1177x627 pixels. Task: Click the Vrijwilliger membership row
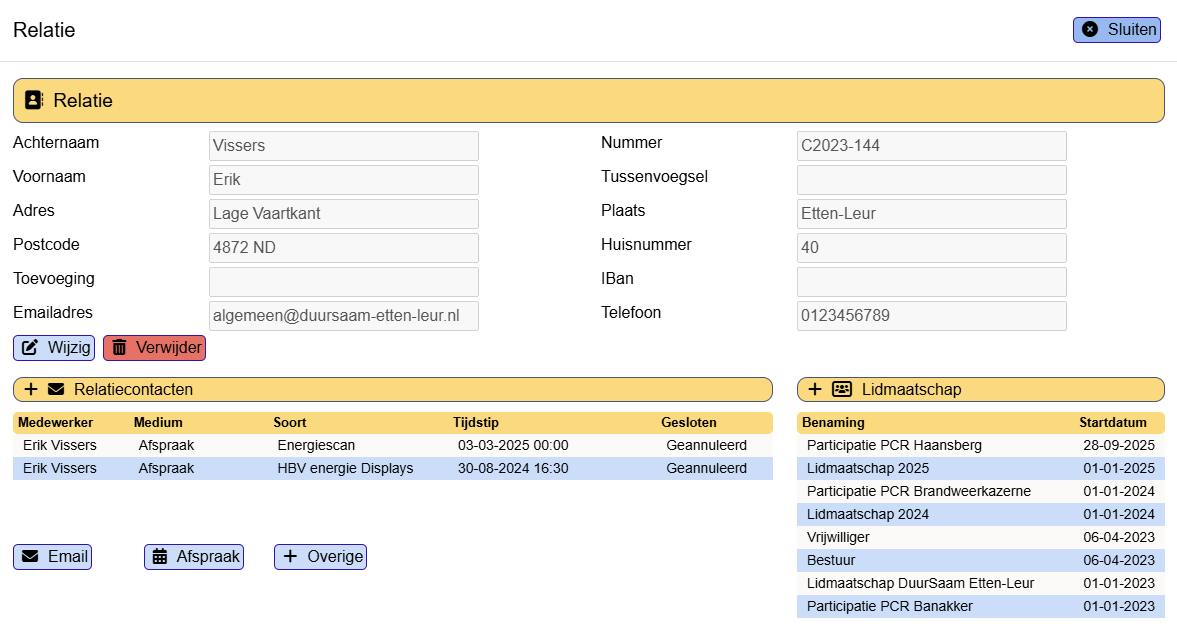click(980, 537)
